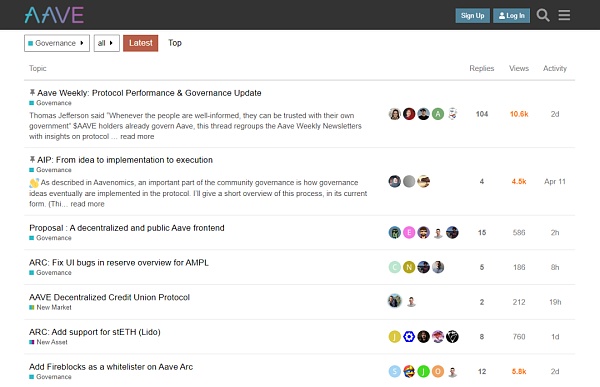The image size is (600, 387).
Task: Open the hamburger menu icon
Action: click(564, 15)
